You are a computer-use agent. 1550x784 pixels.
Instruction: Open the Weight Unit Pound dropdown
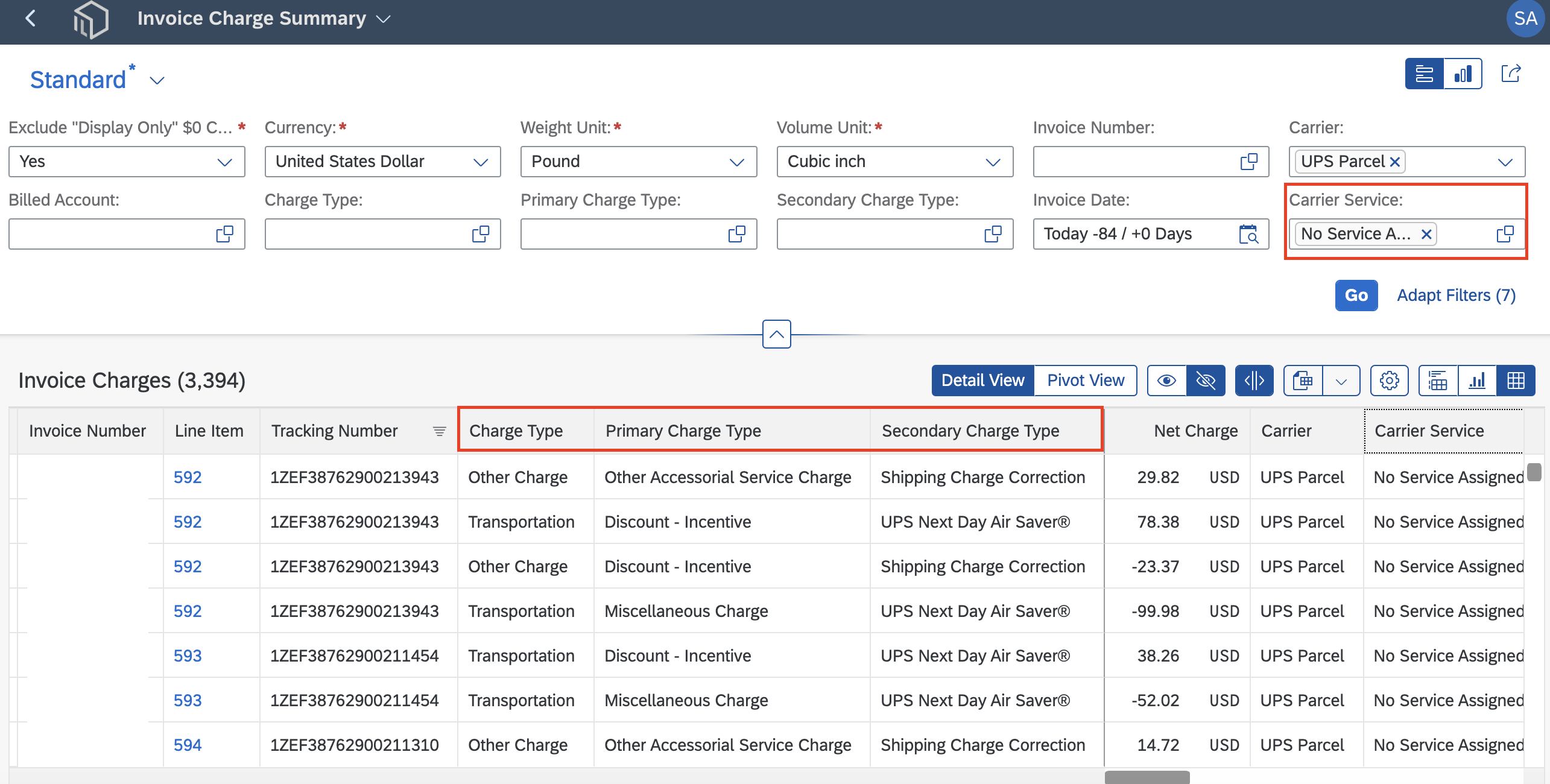coord(639,162)
